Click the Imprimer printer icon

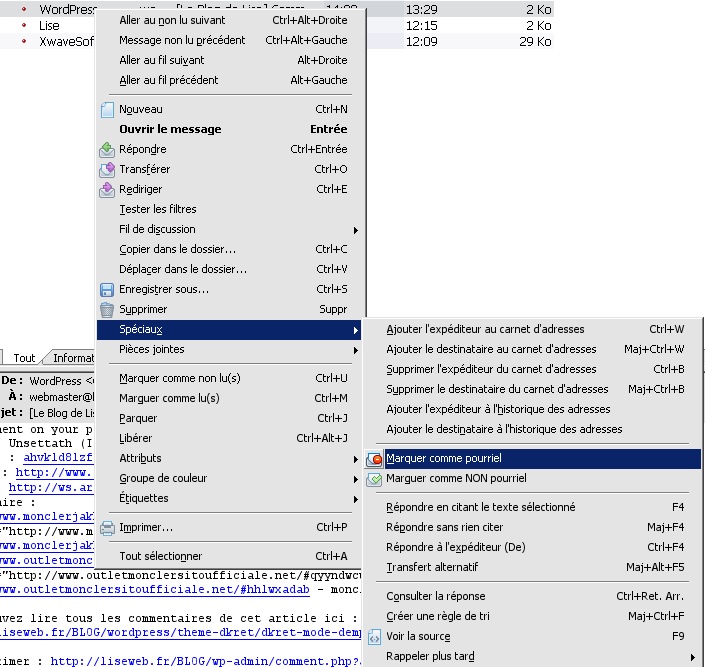108,528
